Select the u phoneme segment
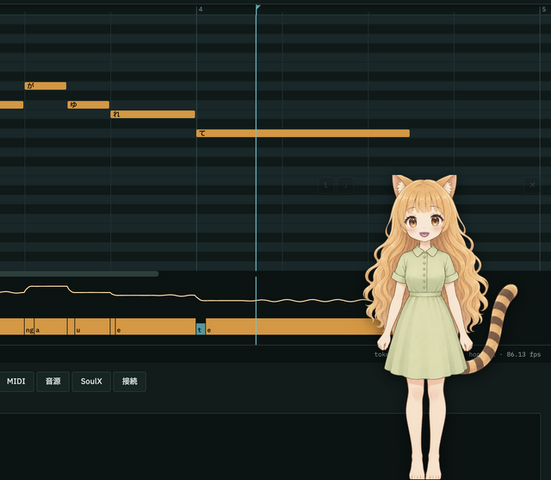Screen dimensions: 551x480 (92, 327)
